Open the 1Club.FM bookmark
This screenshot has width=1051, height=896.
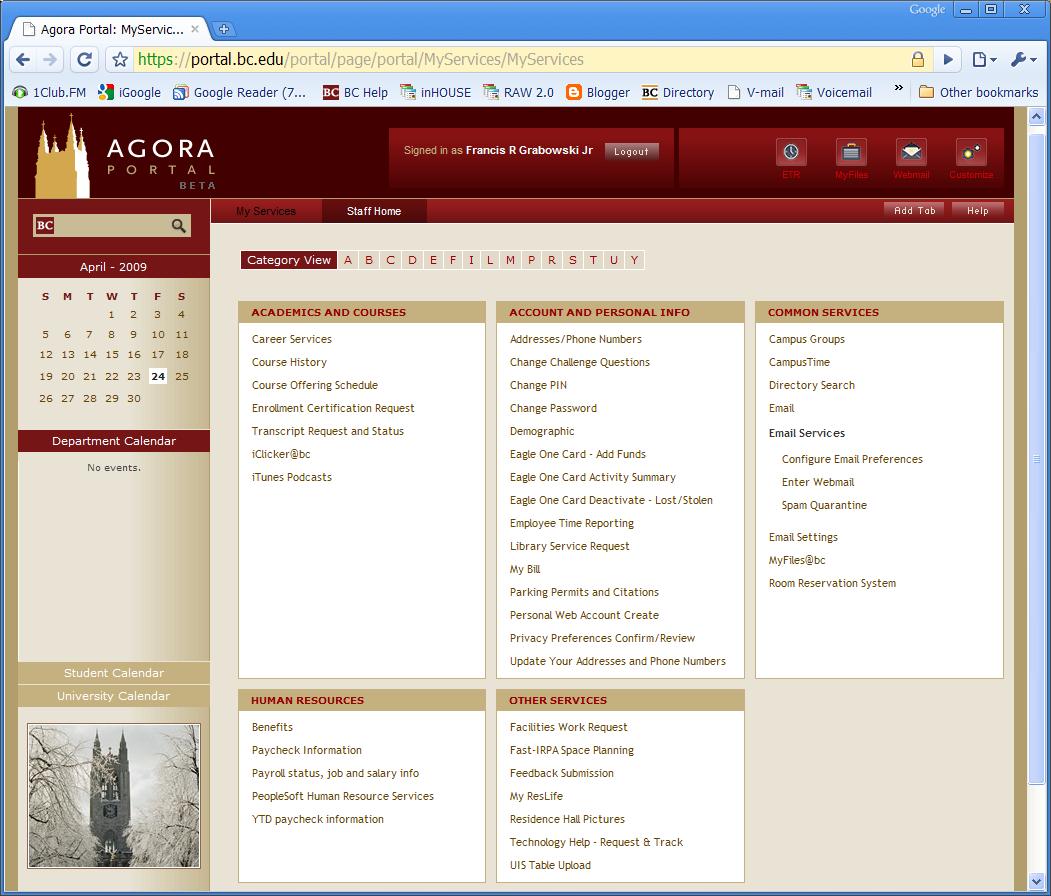(x=50, y=92)
